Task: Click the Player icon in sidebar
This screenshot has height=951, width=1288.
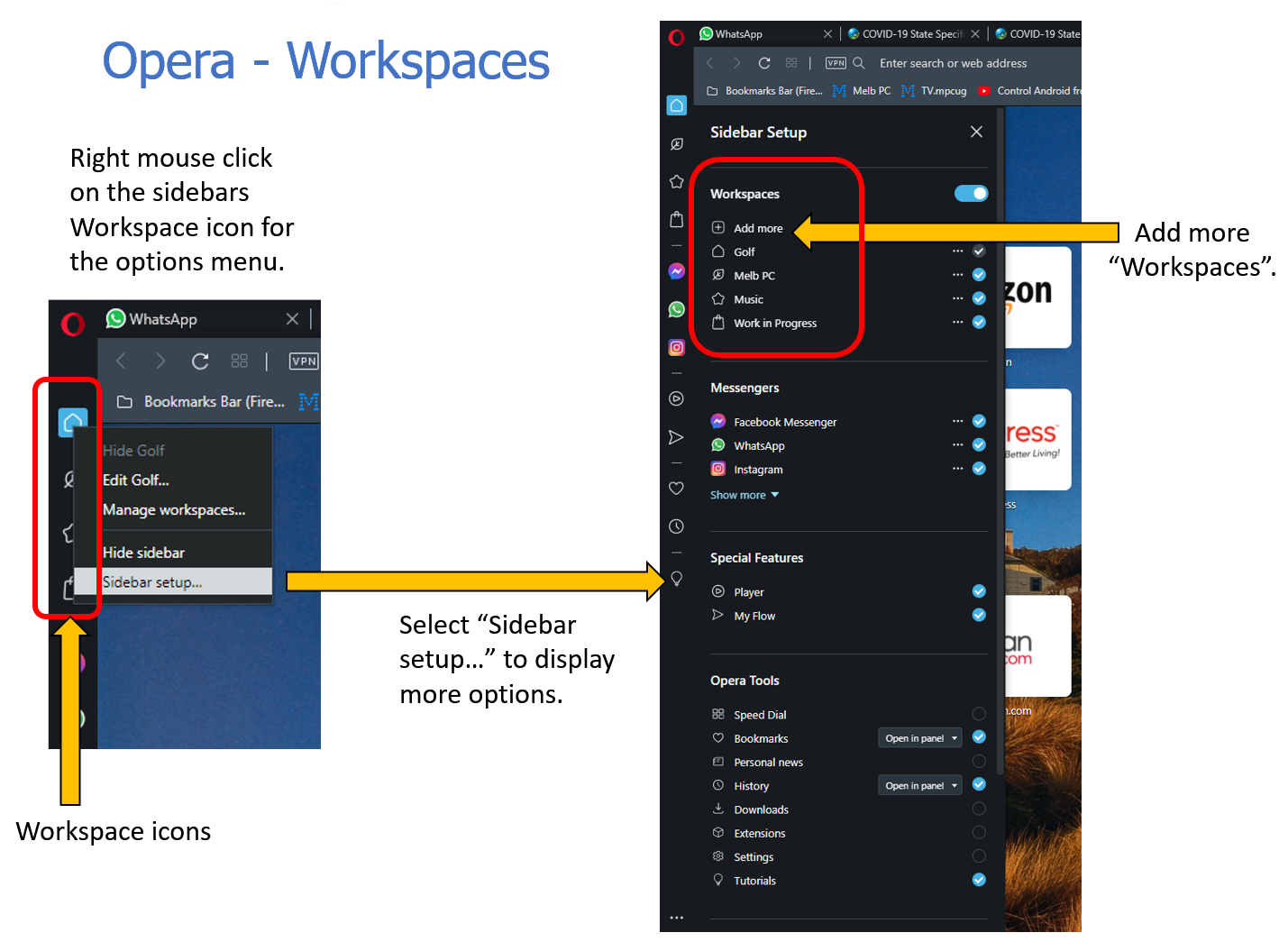Action: pos(676,398)
